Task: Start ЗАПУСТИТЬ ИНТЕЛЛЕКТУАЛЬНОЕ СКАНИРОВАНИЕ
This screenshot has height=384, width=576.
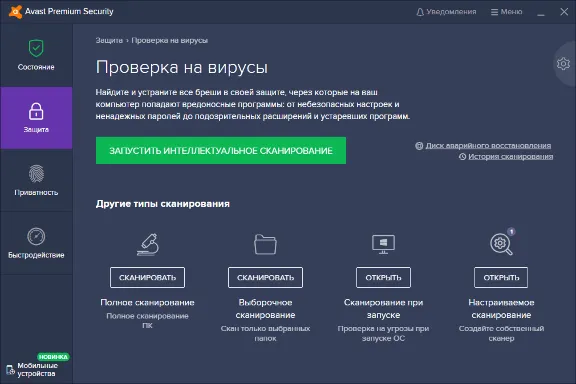Action: point(221,151)
